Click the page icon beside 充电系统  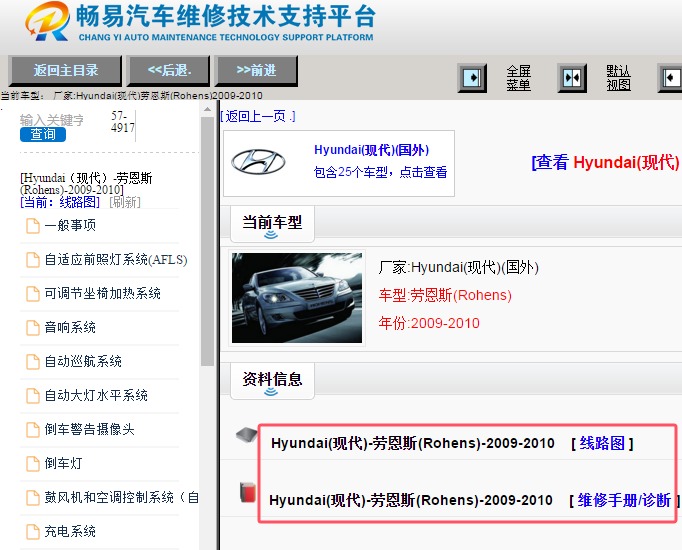[x=33, y=532]
